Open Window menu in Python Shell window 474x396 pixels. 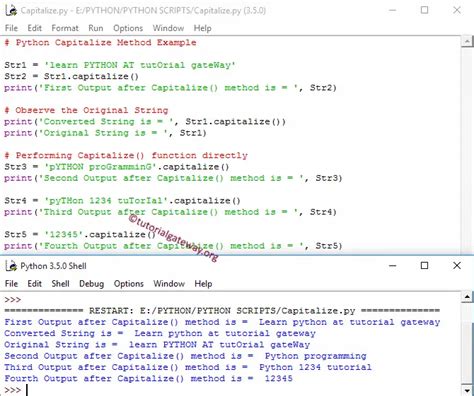[169, 284]
